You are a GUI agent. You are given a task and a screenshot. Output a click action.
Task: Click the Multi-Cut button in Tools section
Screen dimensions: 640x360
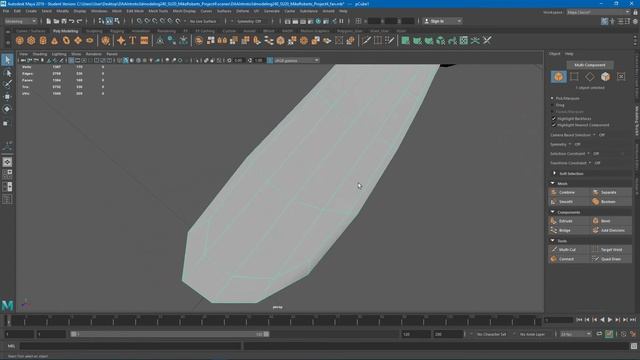(570, 249)
